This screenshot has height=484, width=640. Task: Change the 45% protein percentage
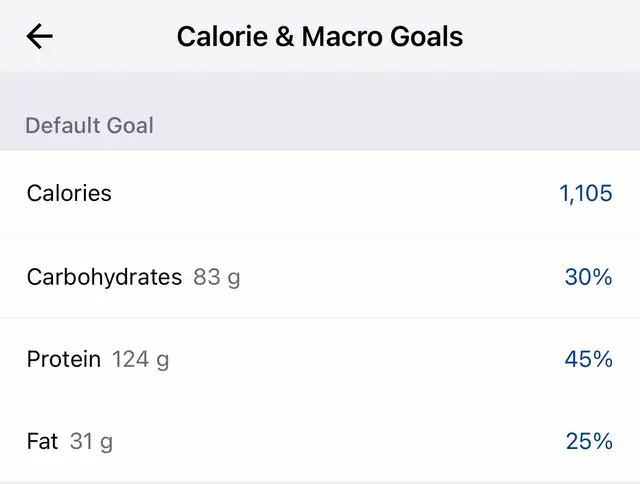tap(588, 359)
